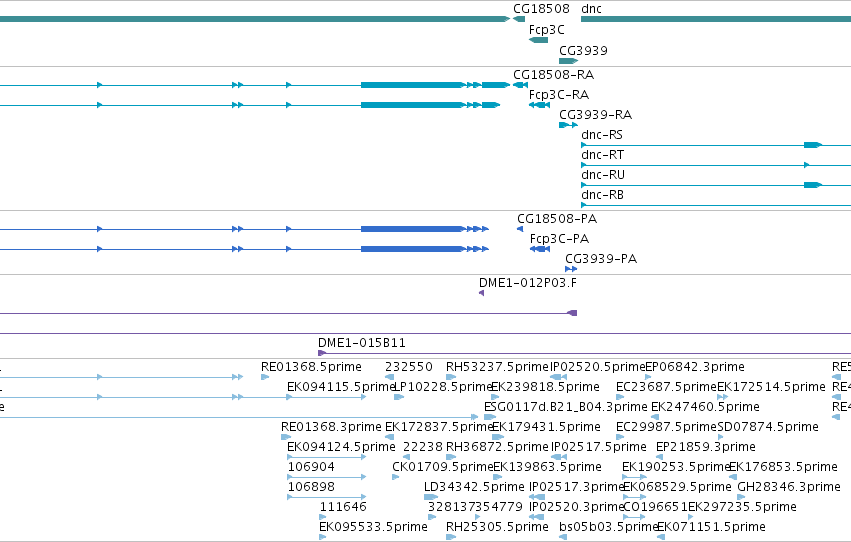Viewport: 851px width, 542px height.
Task: Select the IP02520.3prime EST
Action: [577, 507]
